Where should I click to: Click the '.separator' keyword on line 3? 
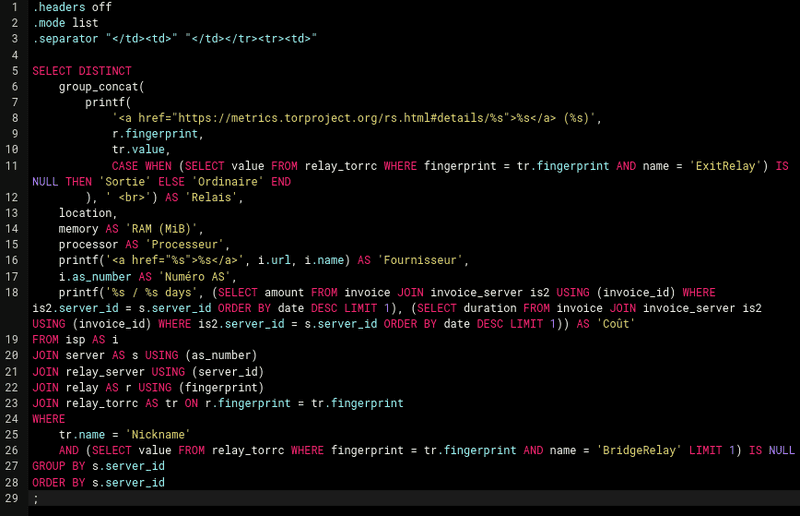(65, 39)
